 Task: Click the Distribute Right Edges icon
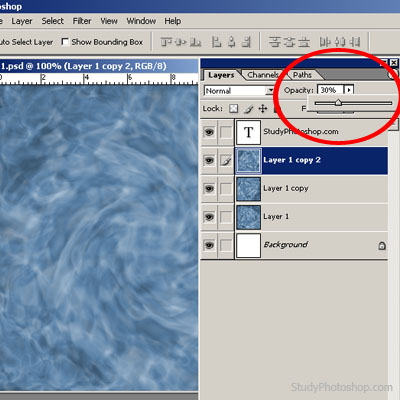[x=355, y=42]
